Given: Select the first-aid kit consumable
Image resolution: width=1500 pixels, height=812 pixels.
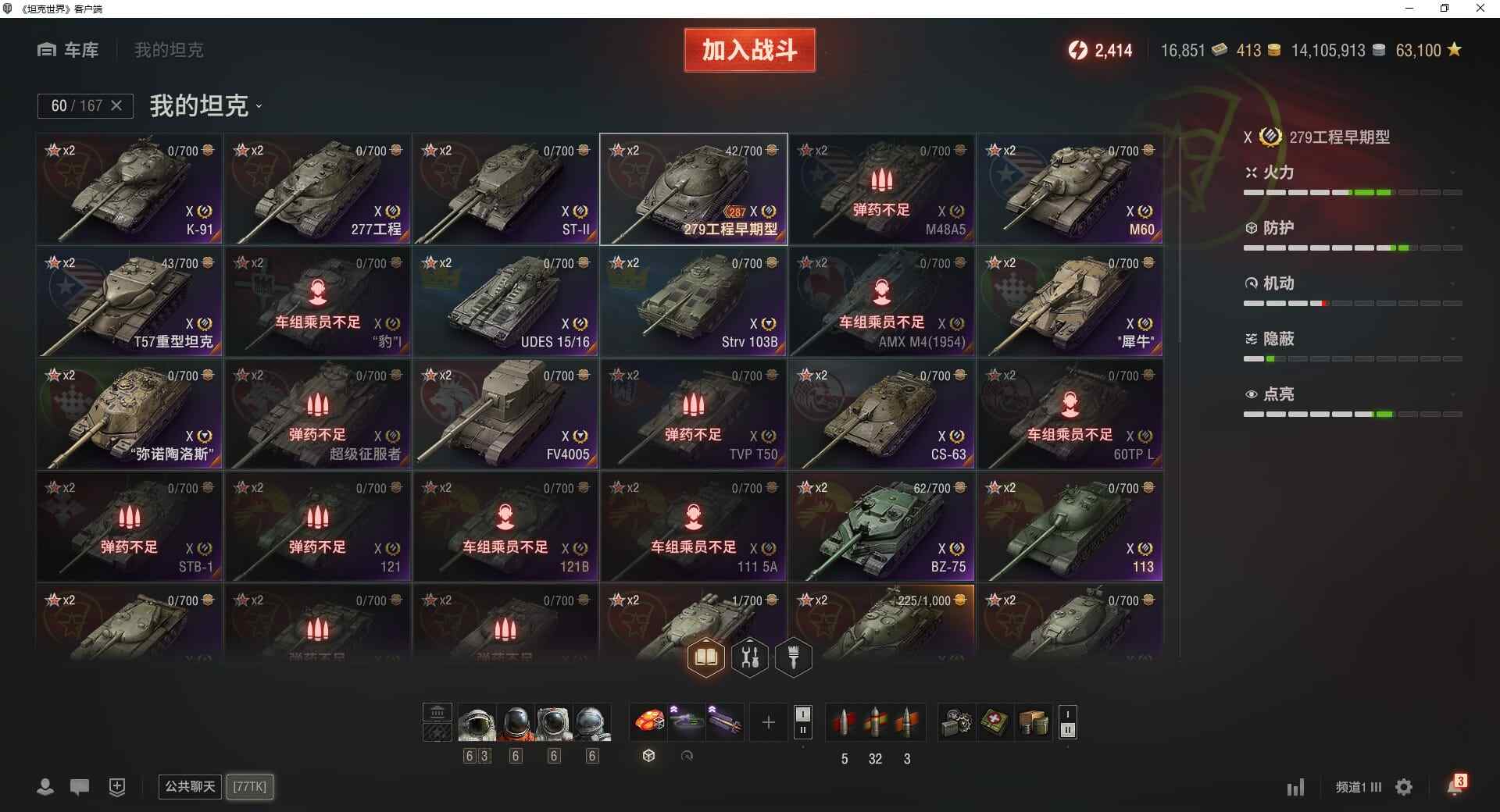Looking at the screenshot, I should point(994,722).
